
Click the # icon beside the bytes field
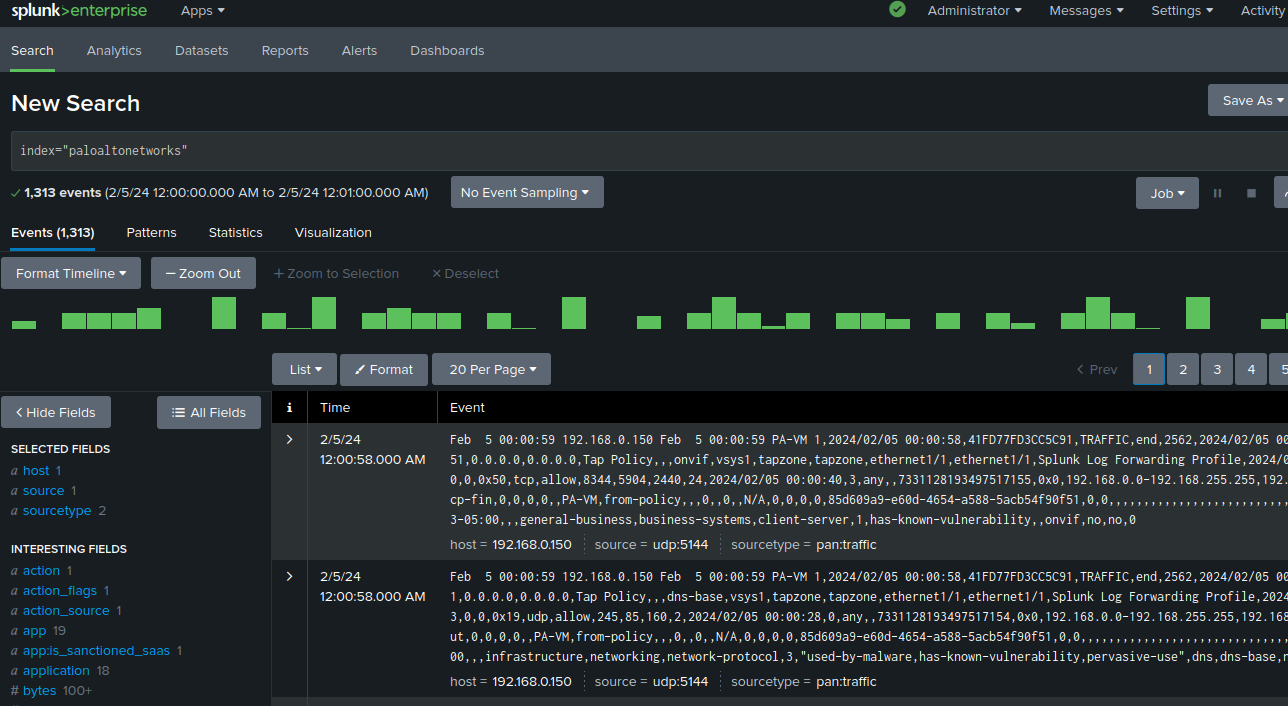tap(15, 690)
